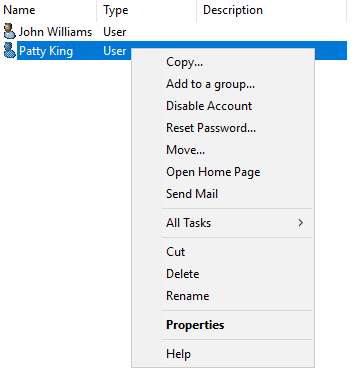Click the User type of Patty King
This screenshot has height=387, width=360.
(115, 51)
